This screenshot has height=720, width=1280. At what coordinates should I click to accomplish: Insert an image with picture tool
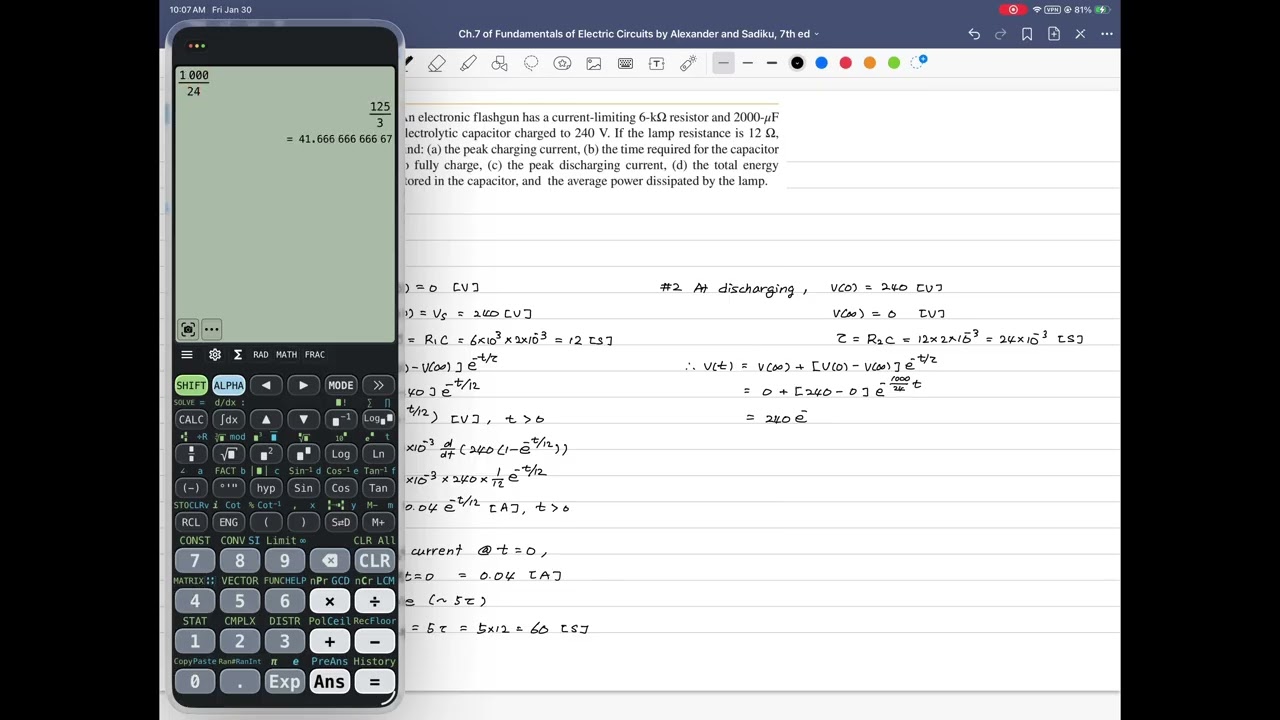coord(594,63)
